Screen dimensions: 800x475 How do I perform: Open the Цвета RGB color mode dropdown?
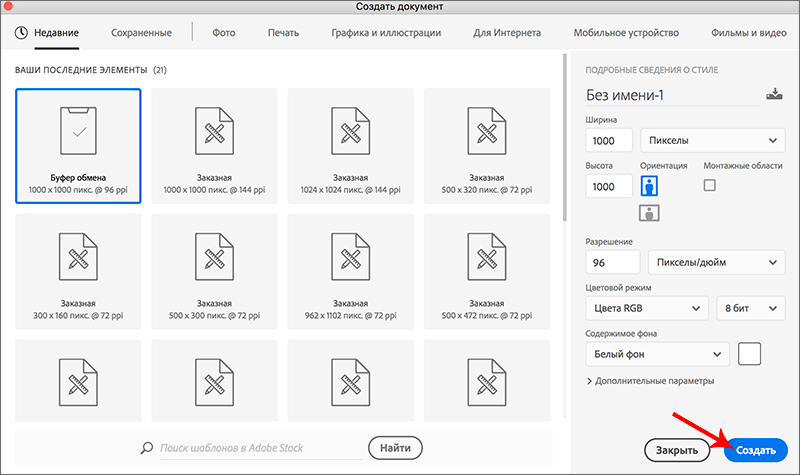pyautogui.click(x=646, y=308)
